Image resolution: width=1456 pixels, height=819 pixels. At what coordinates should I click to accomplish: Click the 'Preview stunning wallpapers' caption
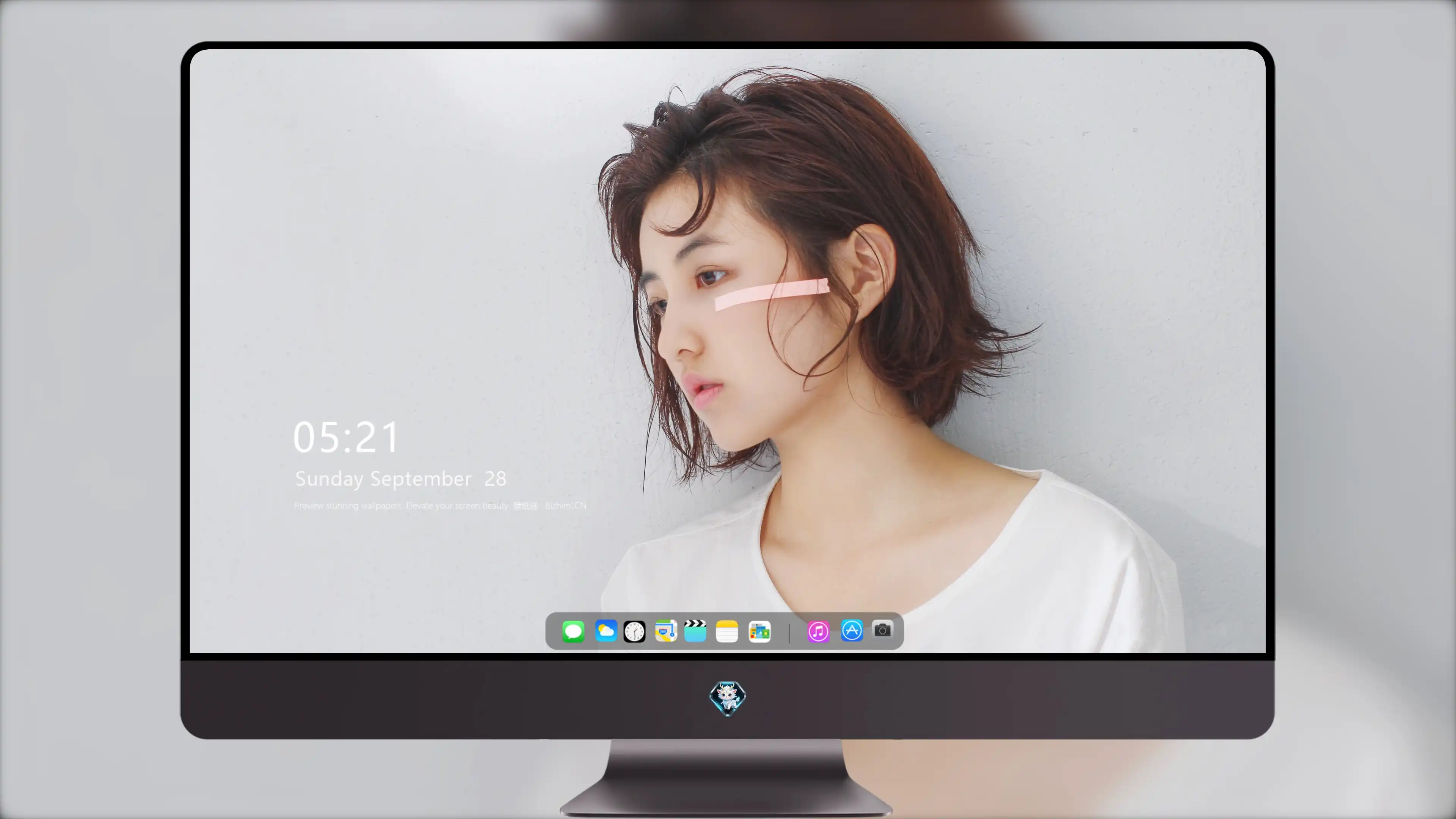[x=440, y=505]
